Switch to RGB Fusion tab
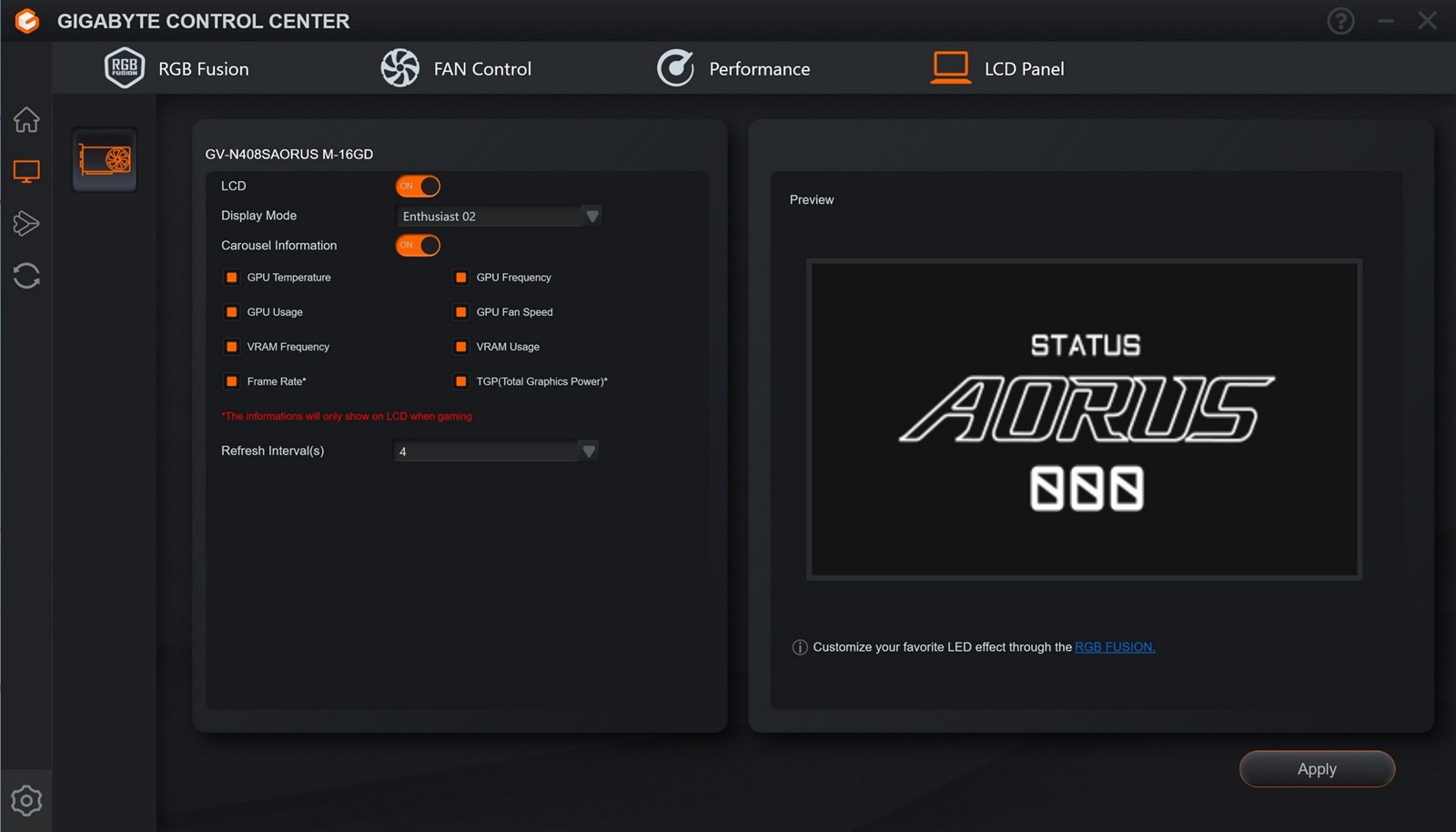This screenshot has width=1456, height=832. point(177,68)
